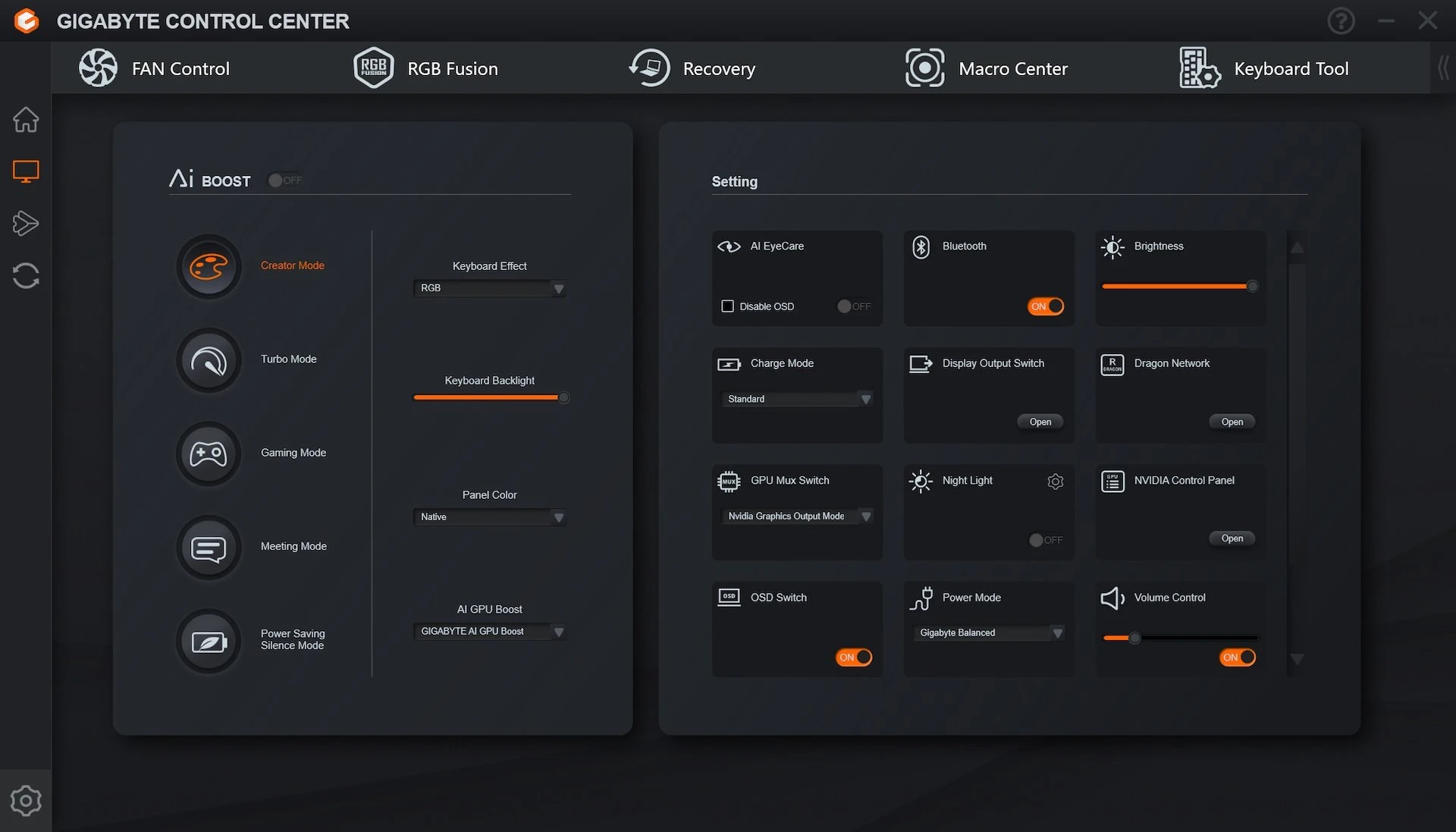Click the GPU Mux Switch chip icon
The height and width of the screenshot is (832, 1456).
[x=729, y=481]
